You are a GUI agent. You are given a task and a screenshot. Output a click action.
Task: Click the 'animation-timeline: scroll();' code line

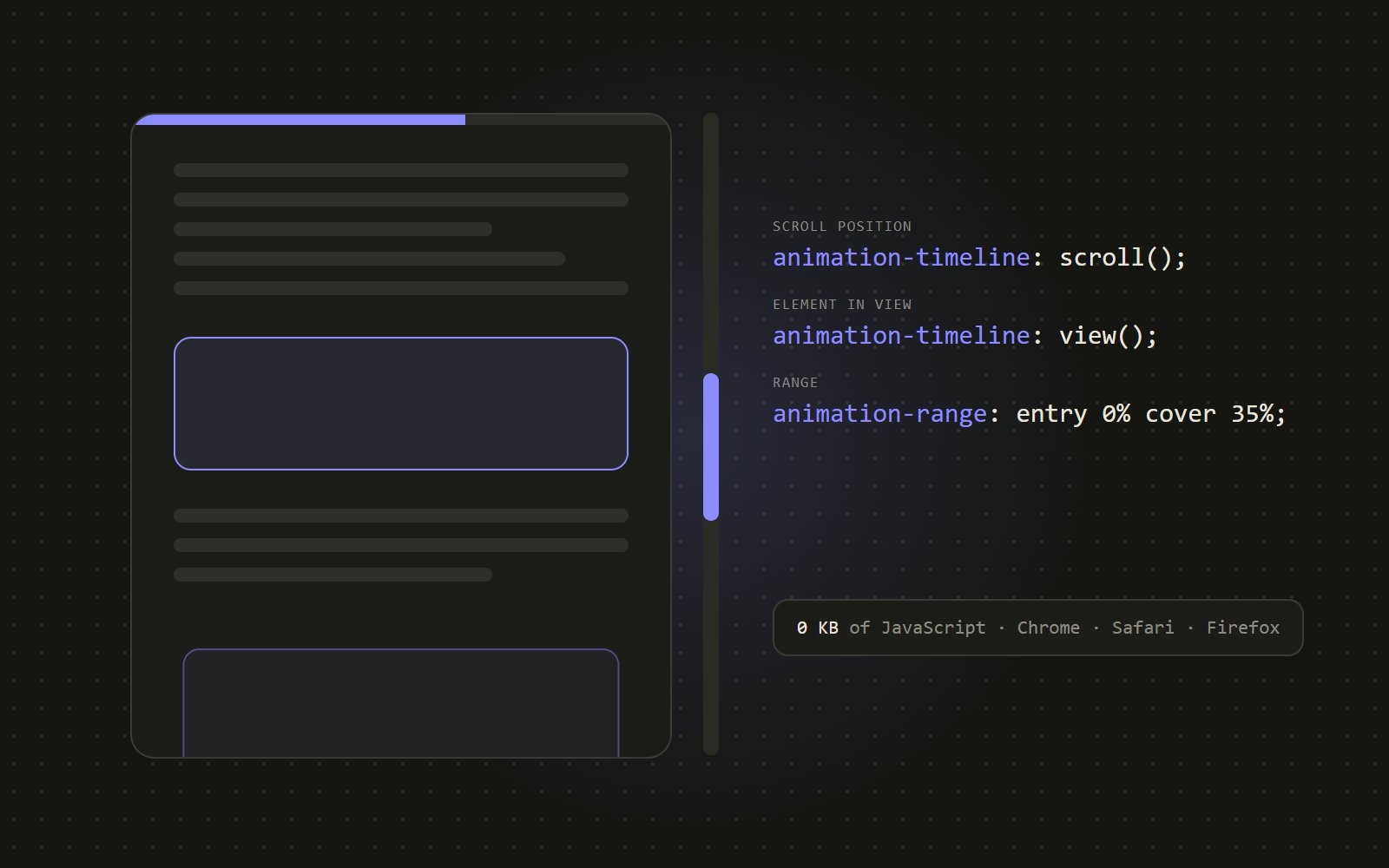tap(979, 258)
